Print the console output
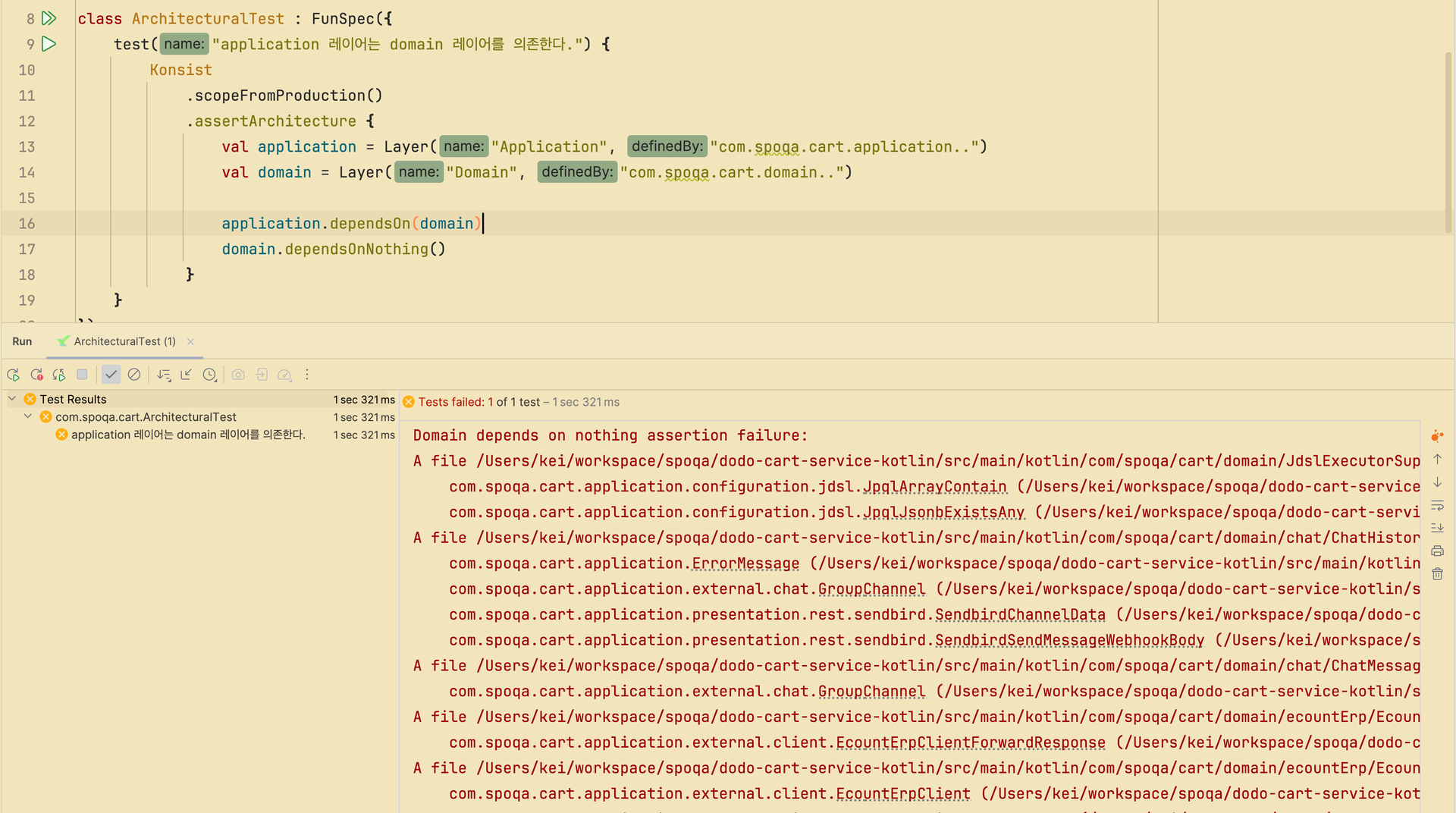The width and height of the screenshot is (1456, 813). [x=1437, y=551]
